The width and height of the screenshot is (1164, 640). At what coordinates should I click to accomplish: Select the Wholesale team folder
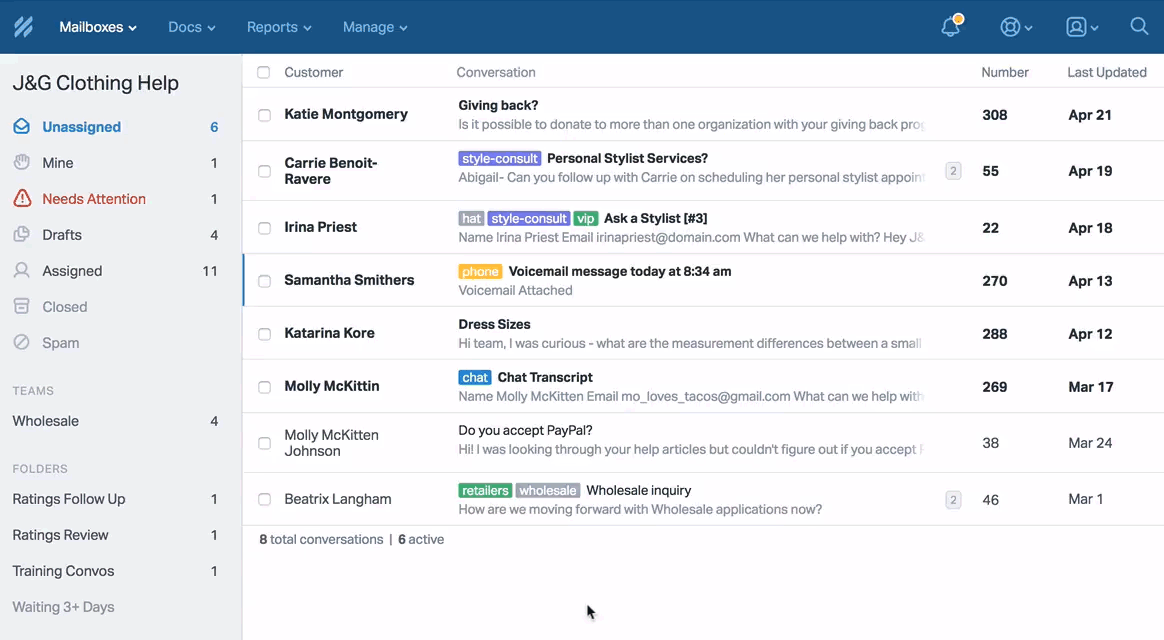(46, 421)
